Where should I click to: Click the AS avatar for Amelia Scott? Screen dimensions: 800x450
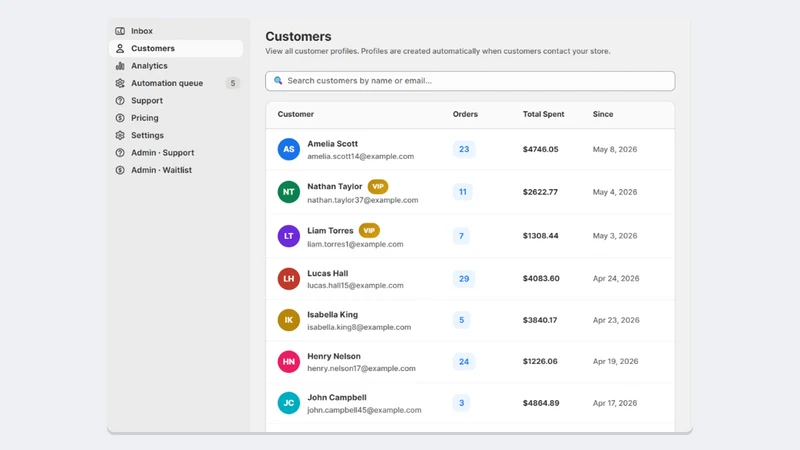[289, 149]
